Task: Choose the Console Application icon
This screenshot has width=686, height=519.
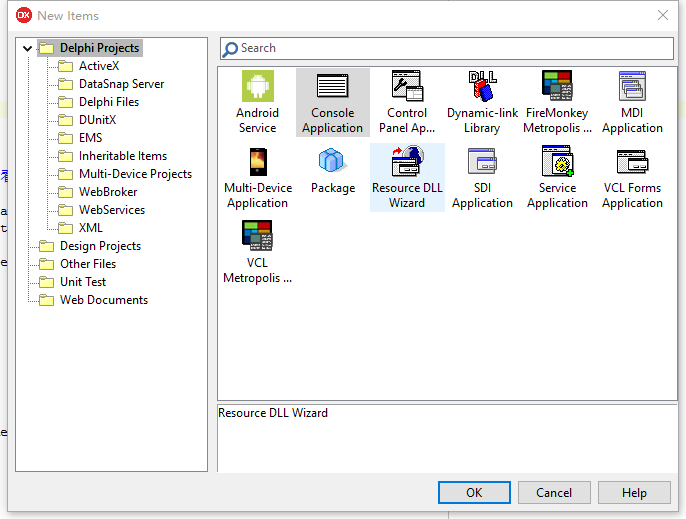Action: pyautogui.click(x=332, y=86)
